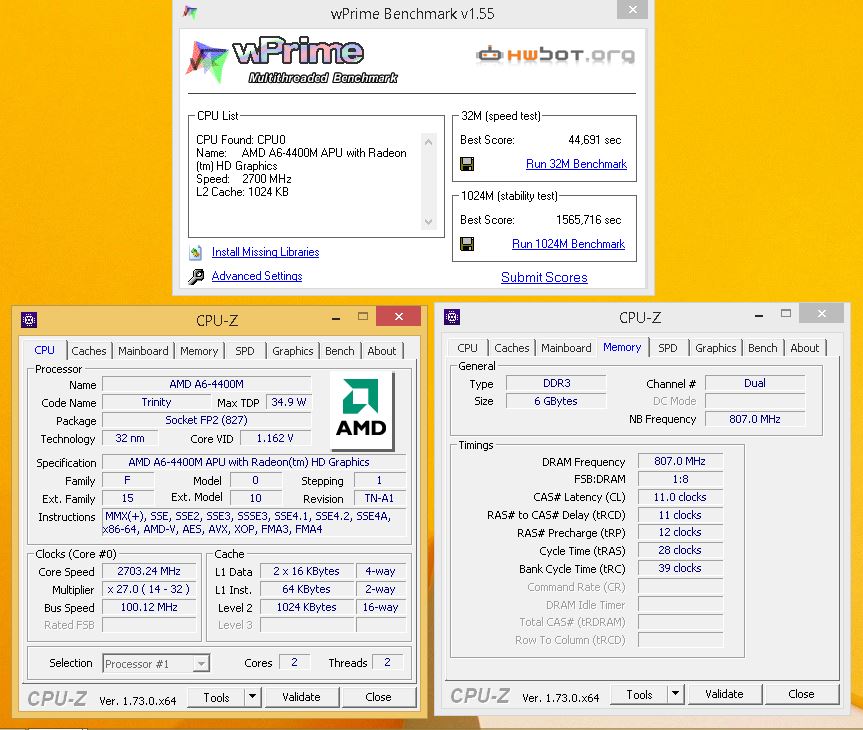Screen dimensions: 863x730
Task: Click the DRAM Frequency value 807.0 MHz
Action: click(x=680, y=461)
